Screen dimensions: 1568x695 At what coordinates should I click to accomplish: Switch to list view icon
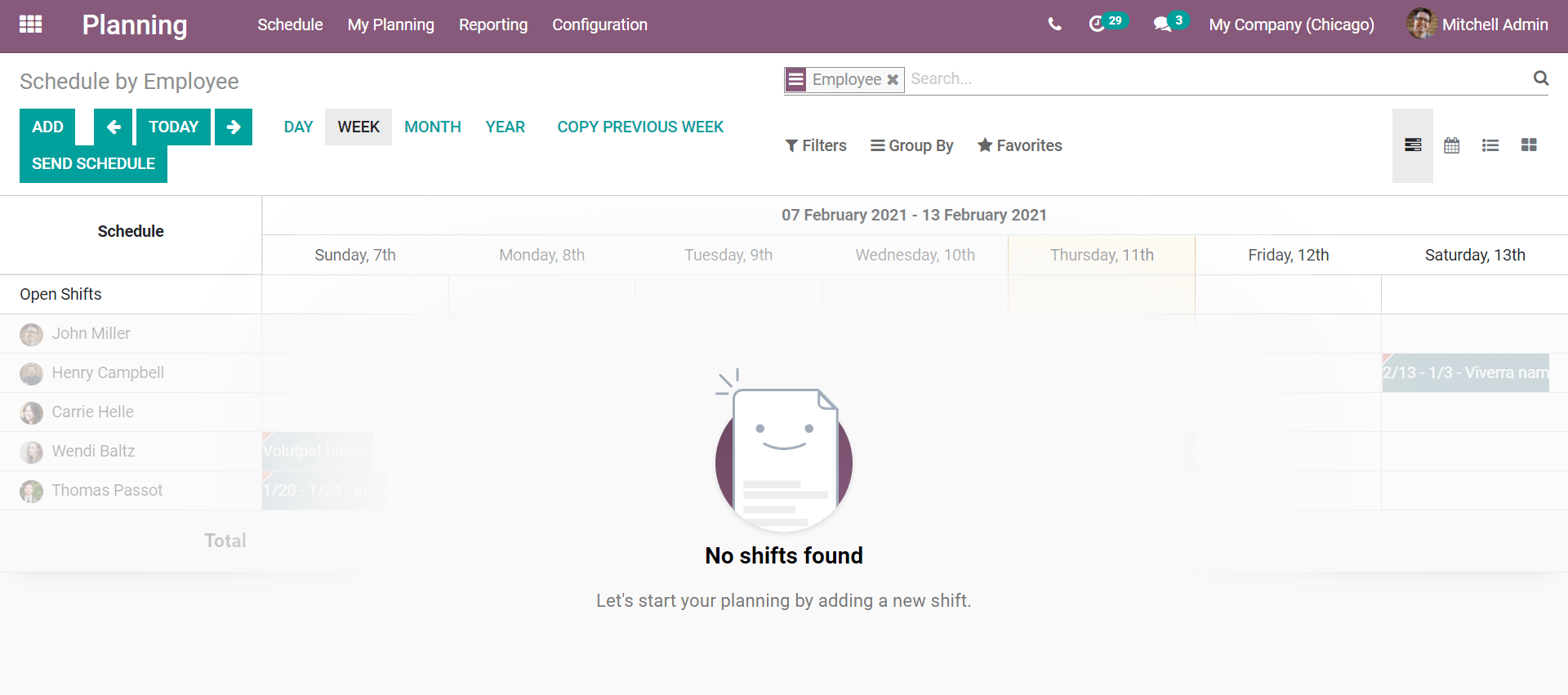coord(1490,145)
